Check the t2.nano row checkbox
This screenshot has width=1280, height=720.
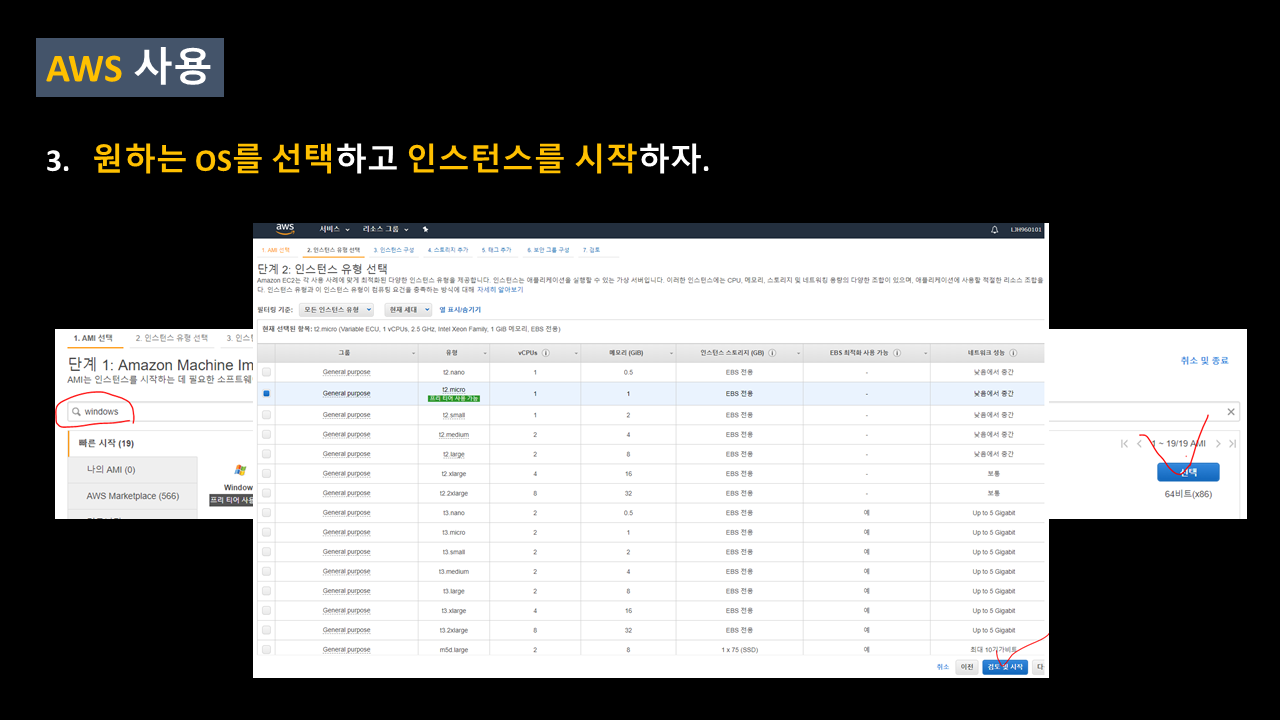click(266, 372)
